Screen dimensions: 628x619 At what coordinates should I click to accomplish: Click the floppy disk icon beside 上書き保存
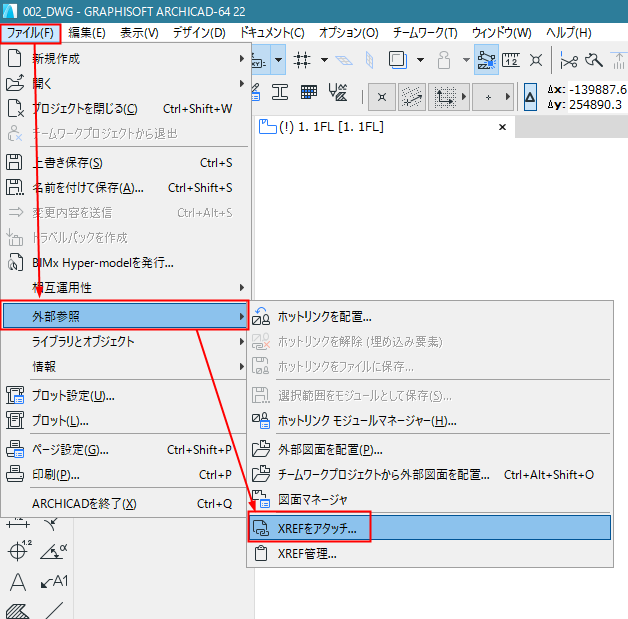pos(14,162)
